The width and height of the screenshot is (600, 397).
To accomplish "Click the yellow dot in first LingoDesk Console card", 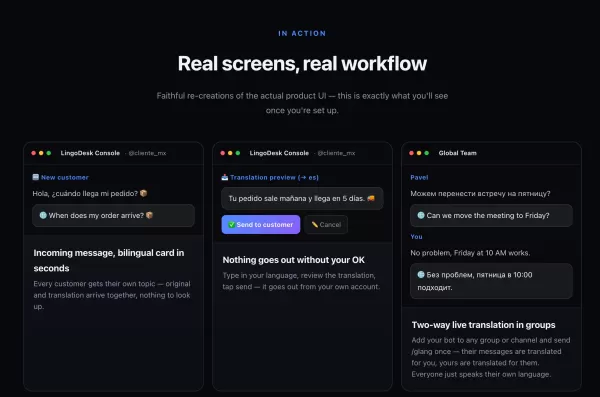I will [41, 153].
